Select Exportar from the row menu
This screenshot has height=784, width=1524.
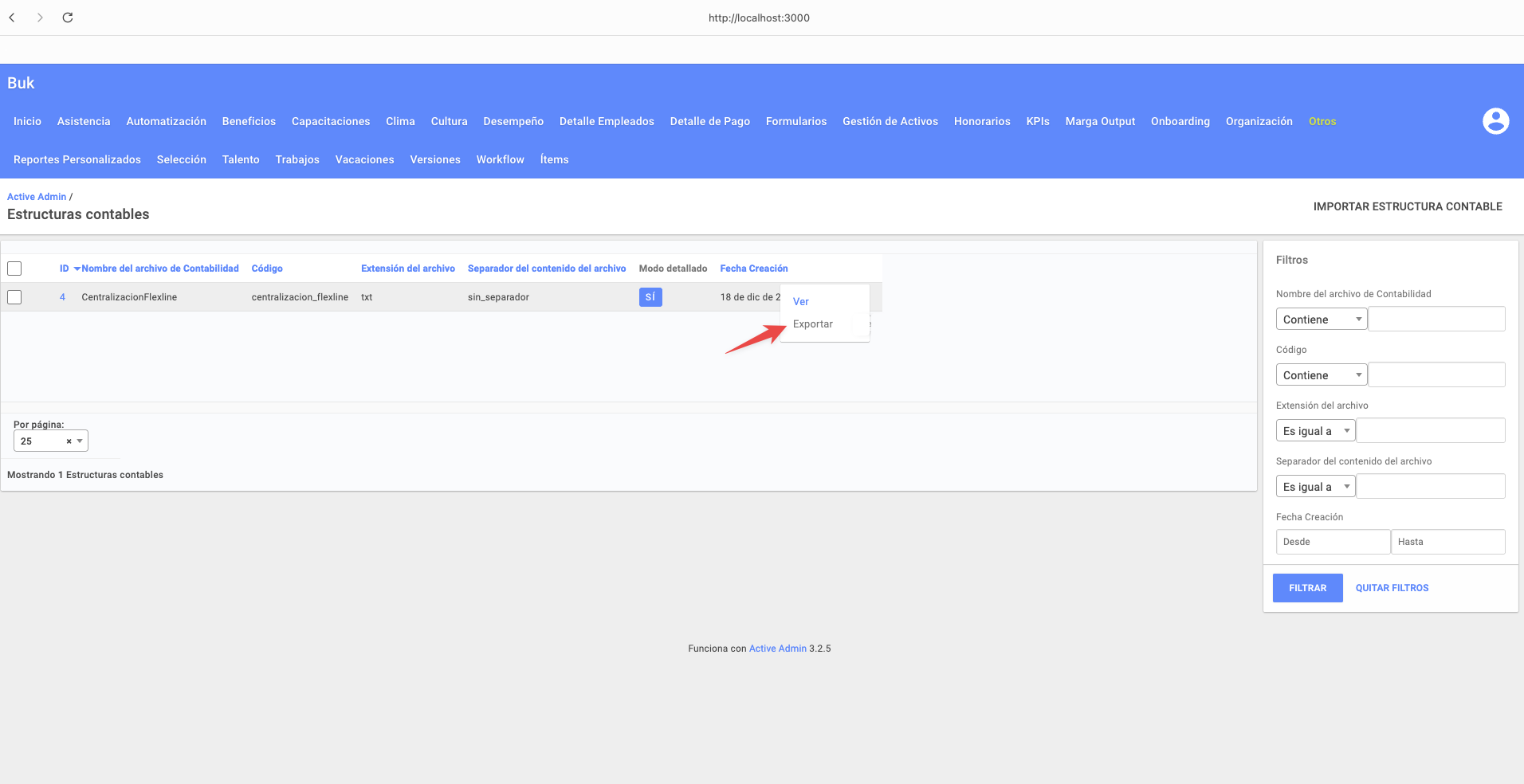click(812, 324)
